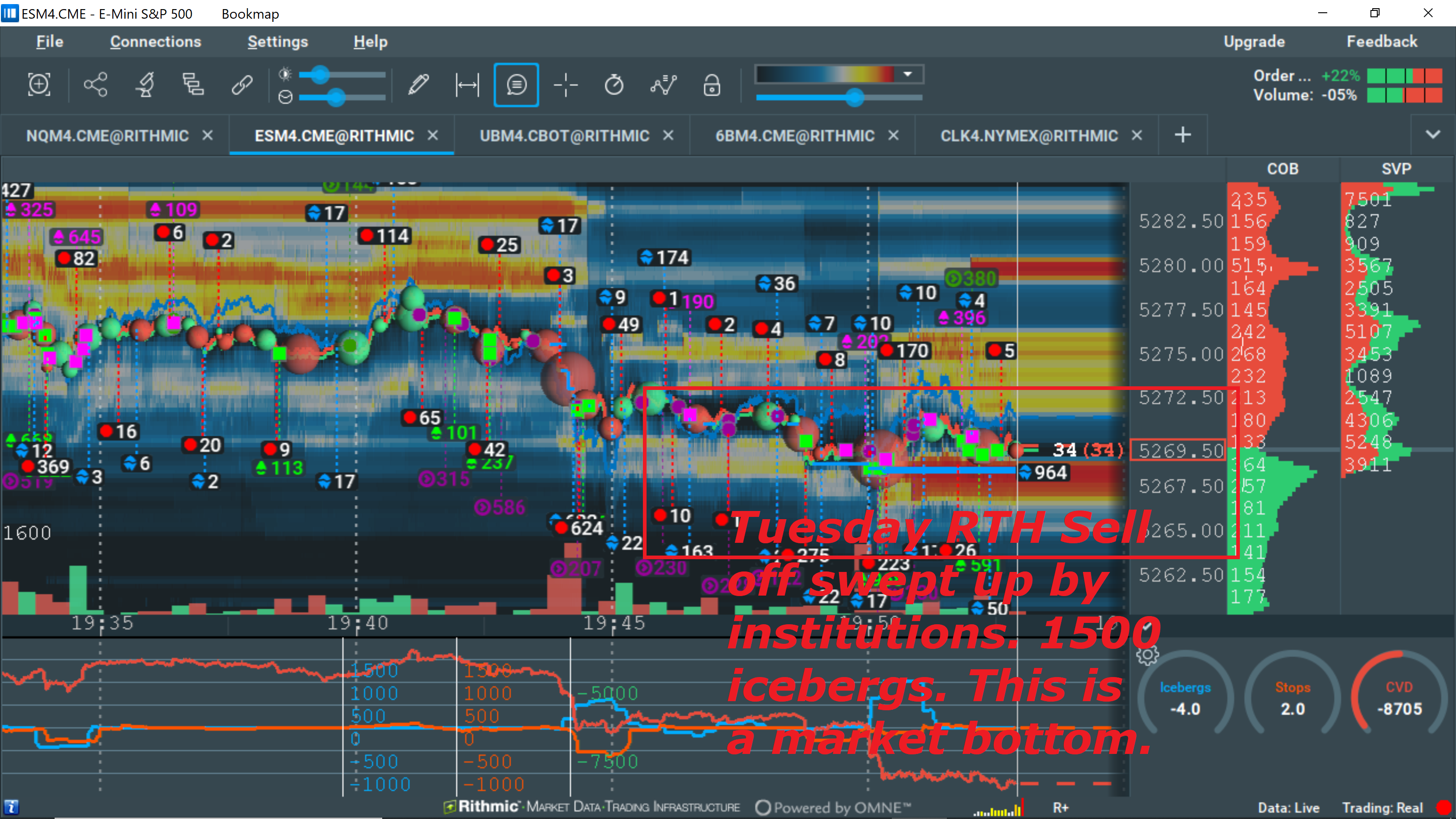Enable the crosshair cursor tool

pos(565,85)
